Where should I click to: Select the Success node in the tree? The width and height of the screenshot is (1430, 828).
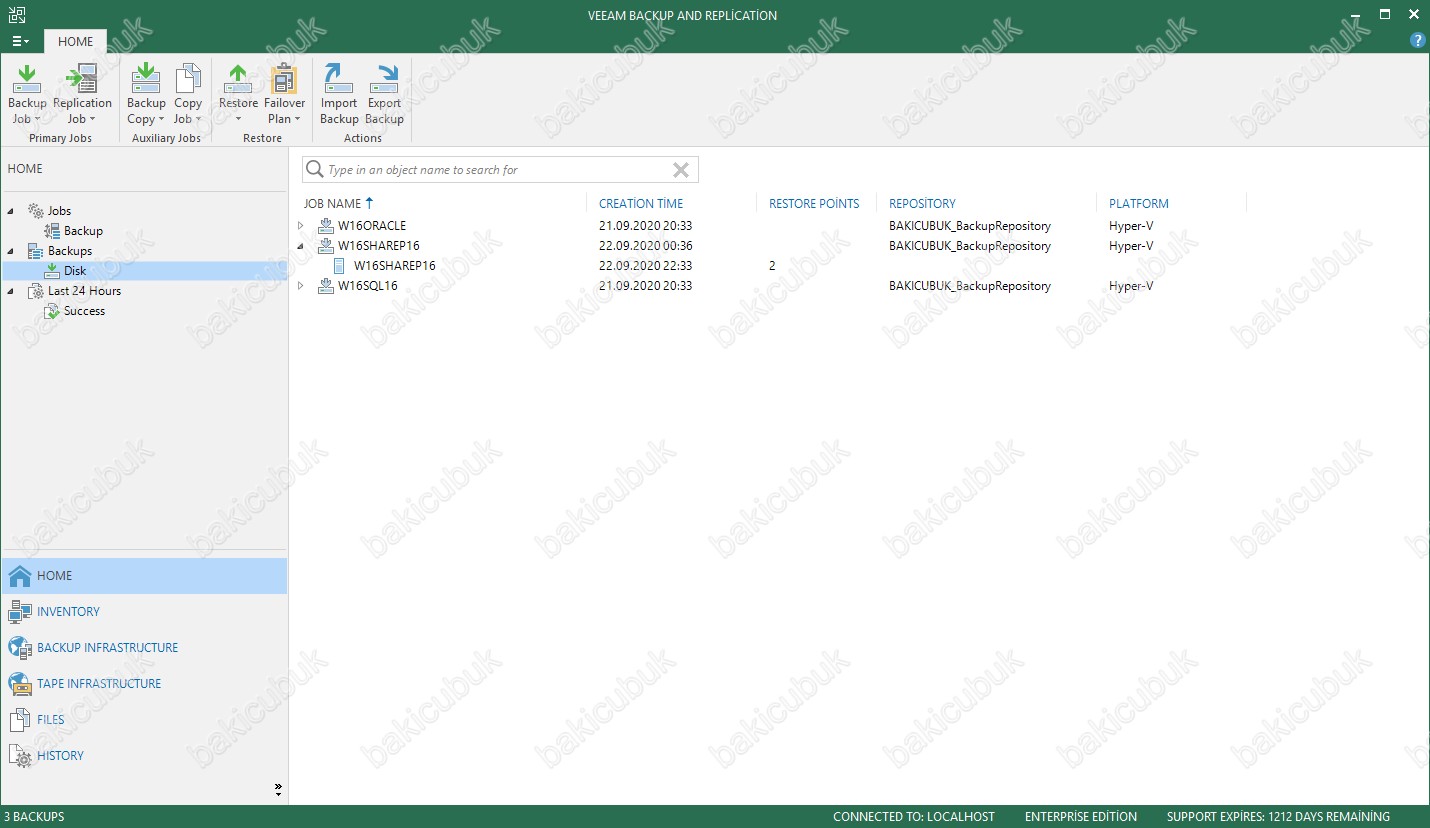pyautogui.click(x=84, y=311)
